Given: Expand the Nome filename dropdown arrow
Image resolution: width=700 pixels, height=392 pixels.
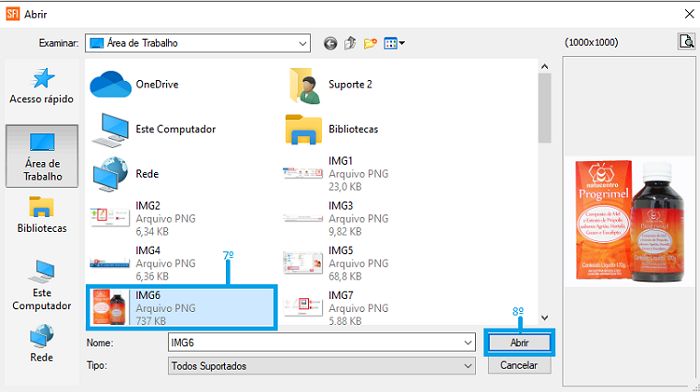Looking at the screenshot, I should [x=468, y=343].
